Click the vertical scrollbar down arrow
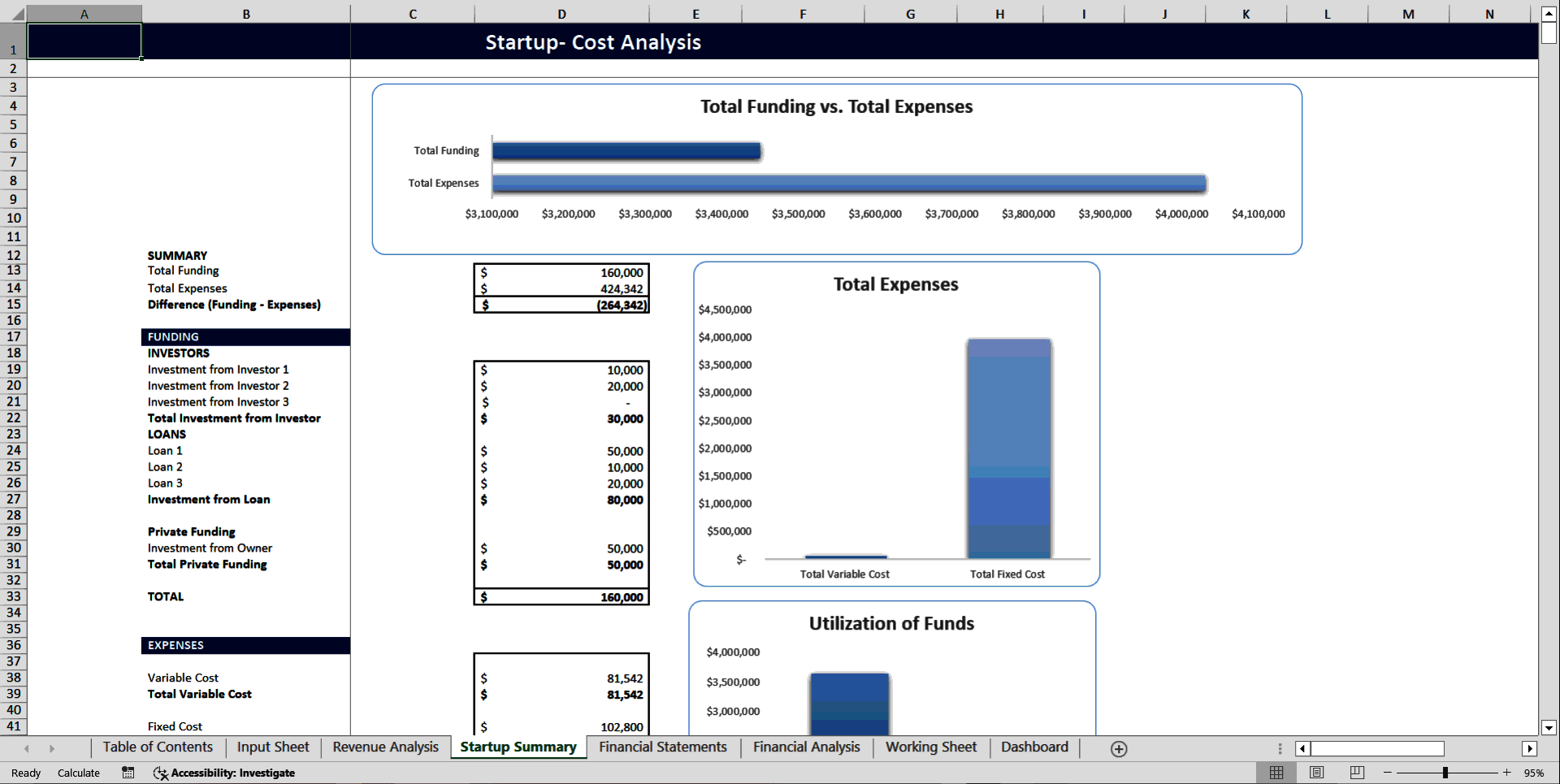The image size is (1560, 784). (1549, 728)
